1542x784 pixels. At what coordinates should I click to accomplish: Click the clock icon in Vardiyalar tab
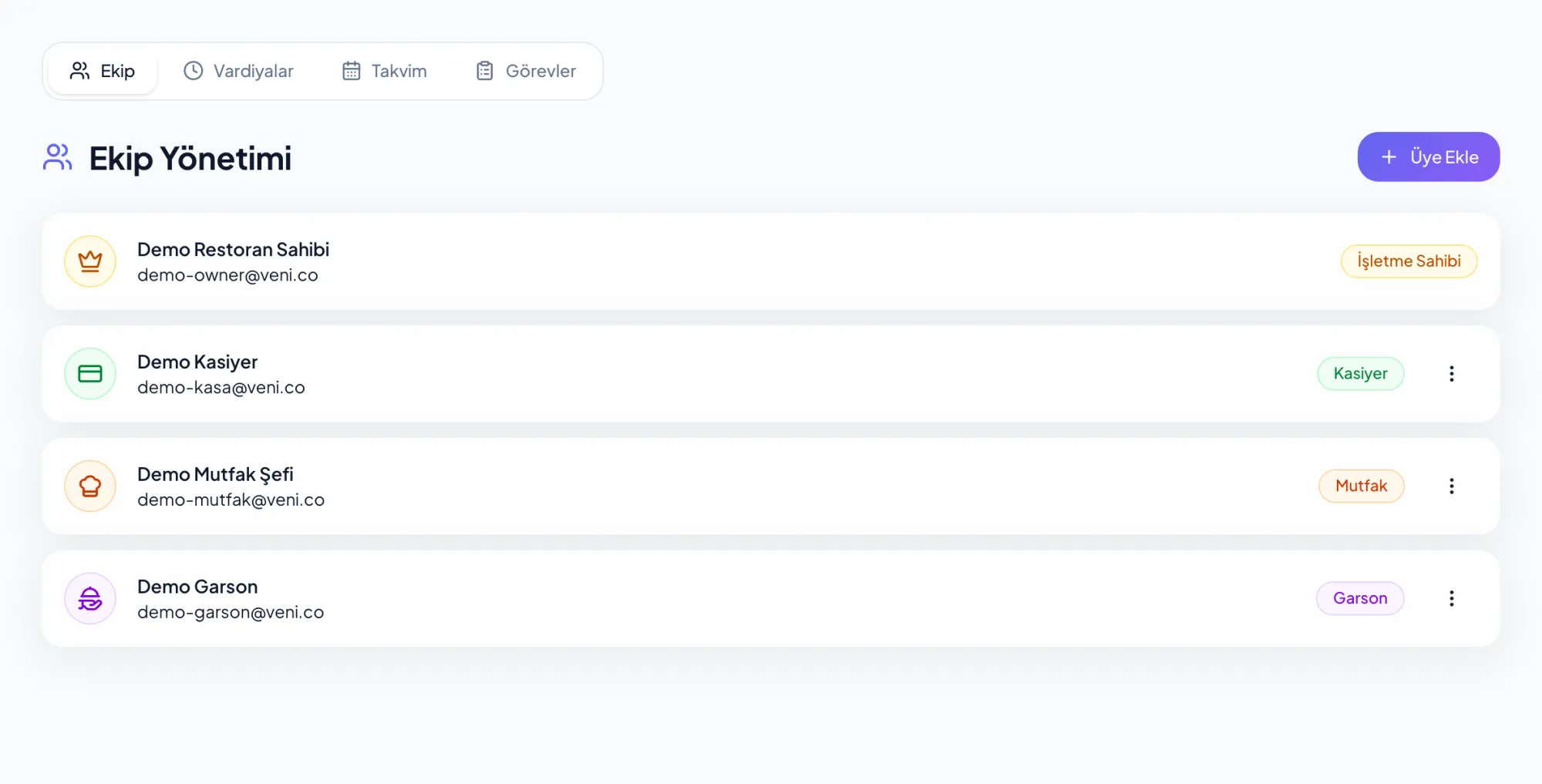click(x=193, y=71)
